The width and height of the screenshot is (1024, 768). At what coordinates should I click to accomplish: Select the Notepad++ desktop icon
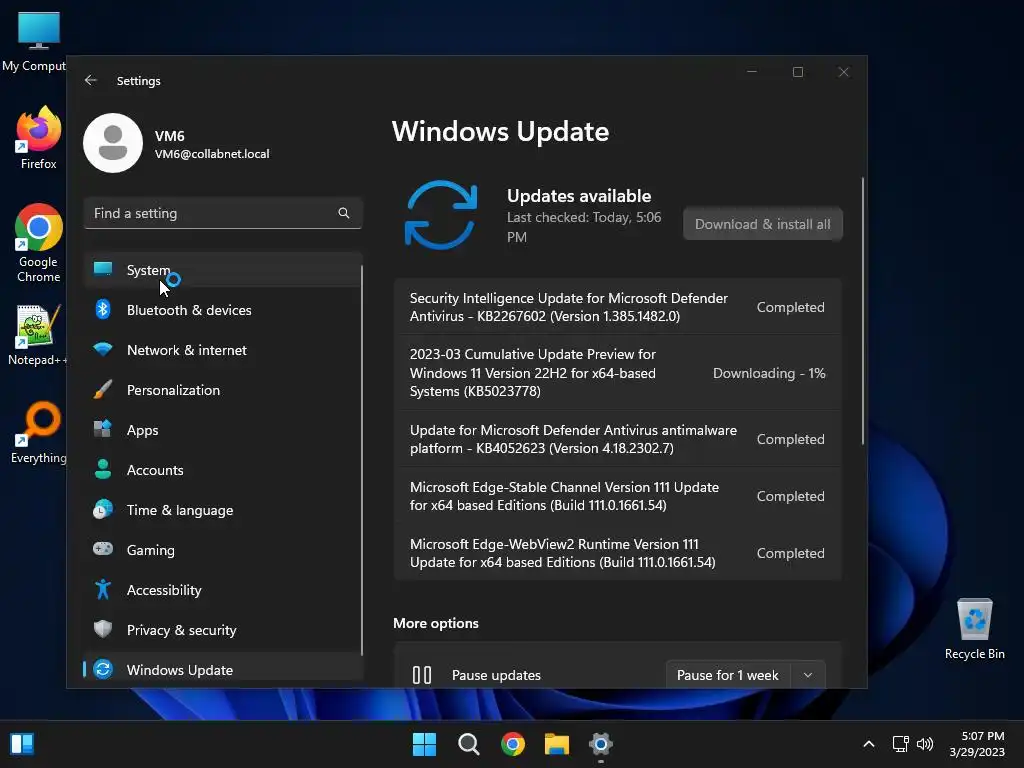click(37, 335)
